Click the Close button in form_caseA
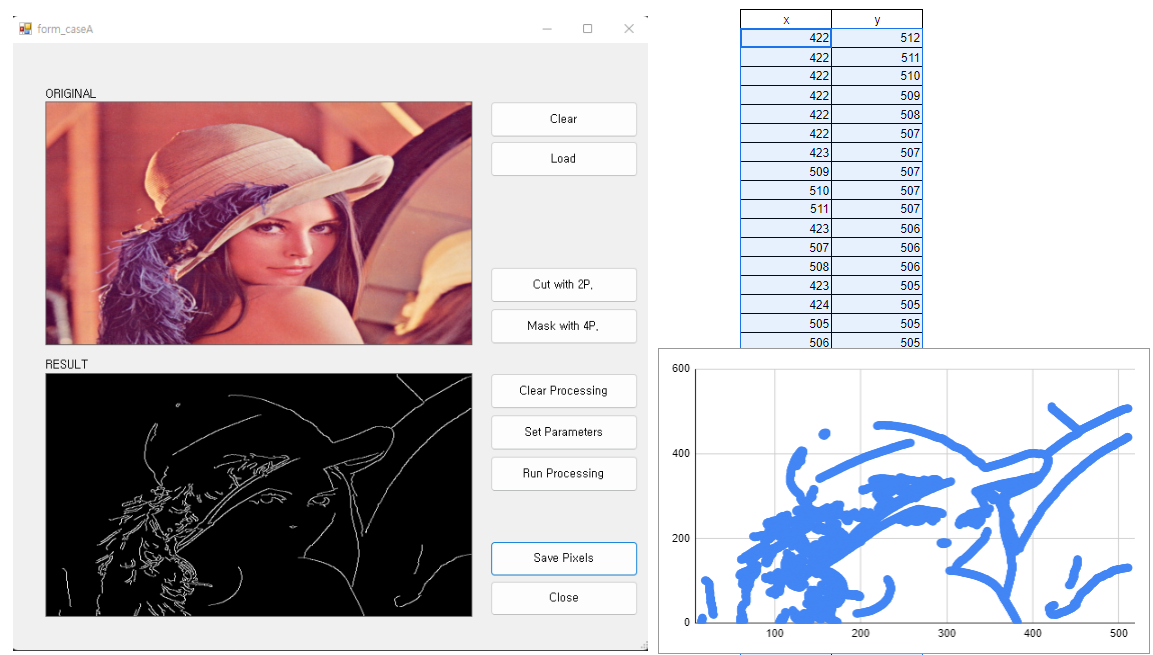This screenshot has height=655, width=1153. [563, 598]
